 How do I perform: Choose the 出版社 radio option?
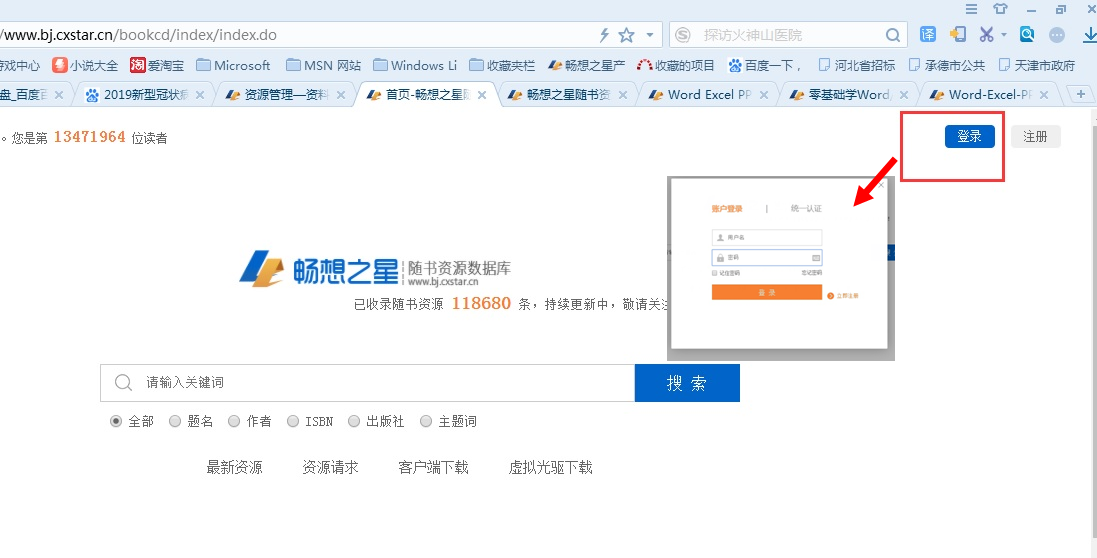click(354, 422)
